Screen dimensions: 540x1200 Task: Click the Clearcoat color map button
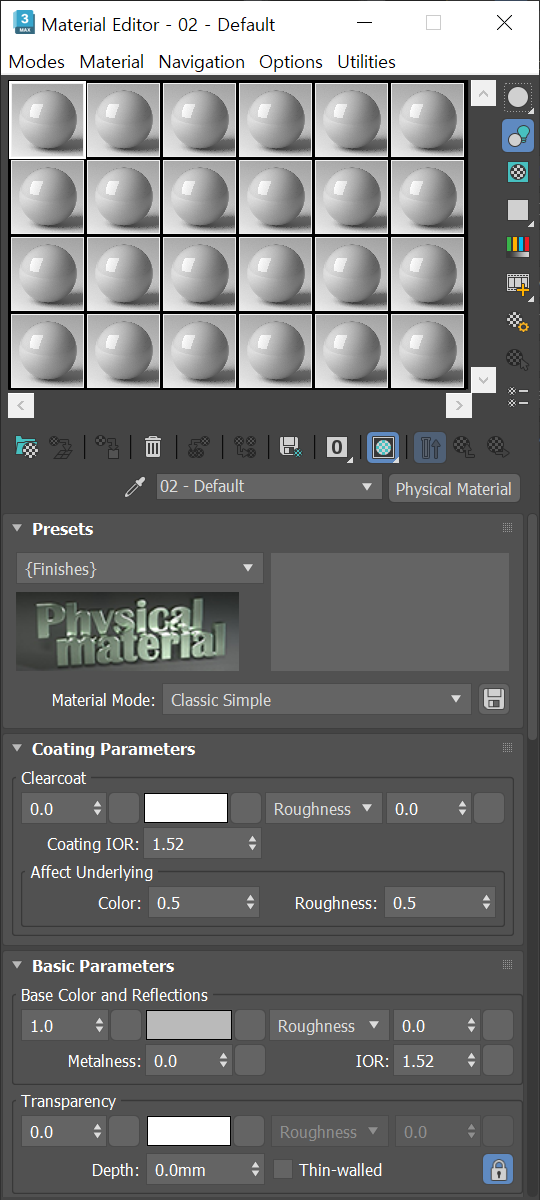click(245, 808)
